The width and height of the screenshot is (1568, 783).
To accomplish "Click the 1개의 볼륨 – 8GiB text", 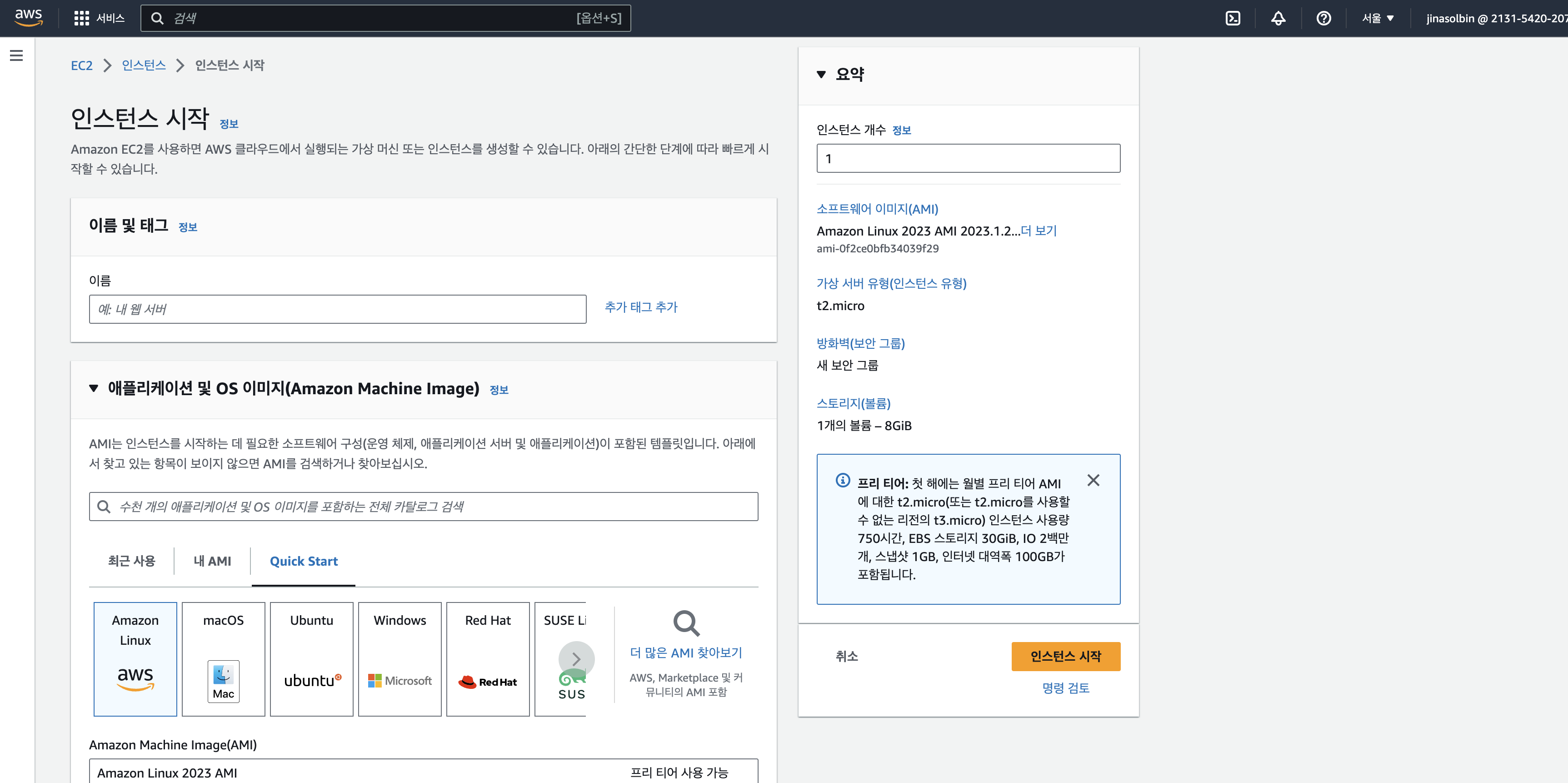I will 864,426.
